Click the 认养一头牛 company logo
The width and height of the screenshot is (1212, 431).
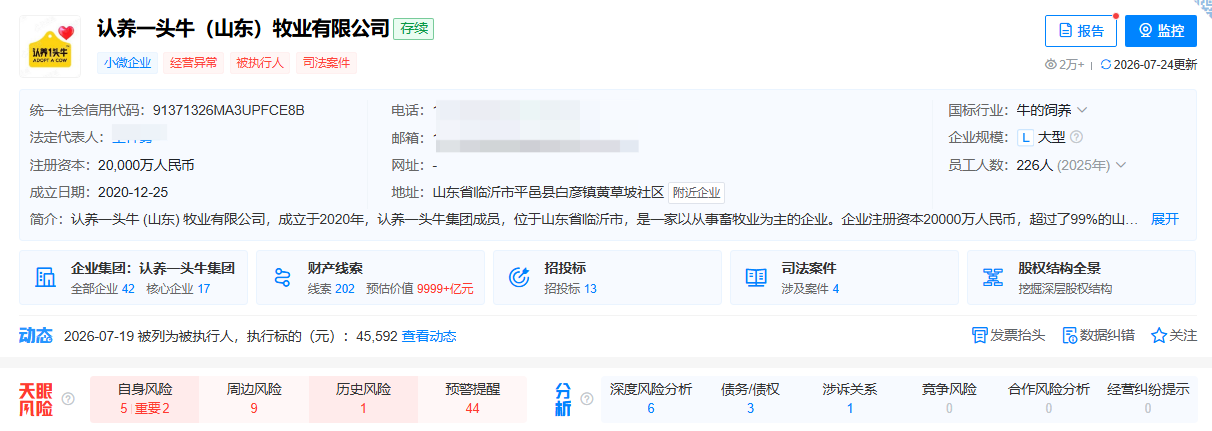pos(50,46)
